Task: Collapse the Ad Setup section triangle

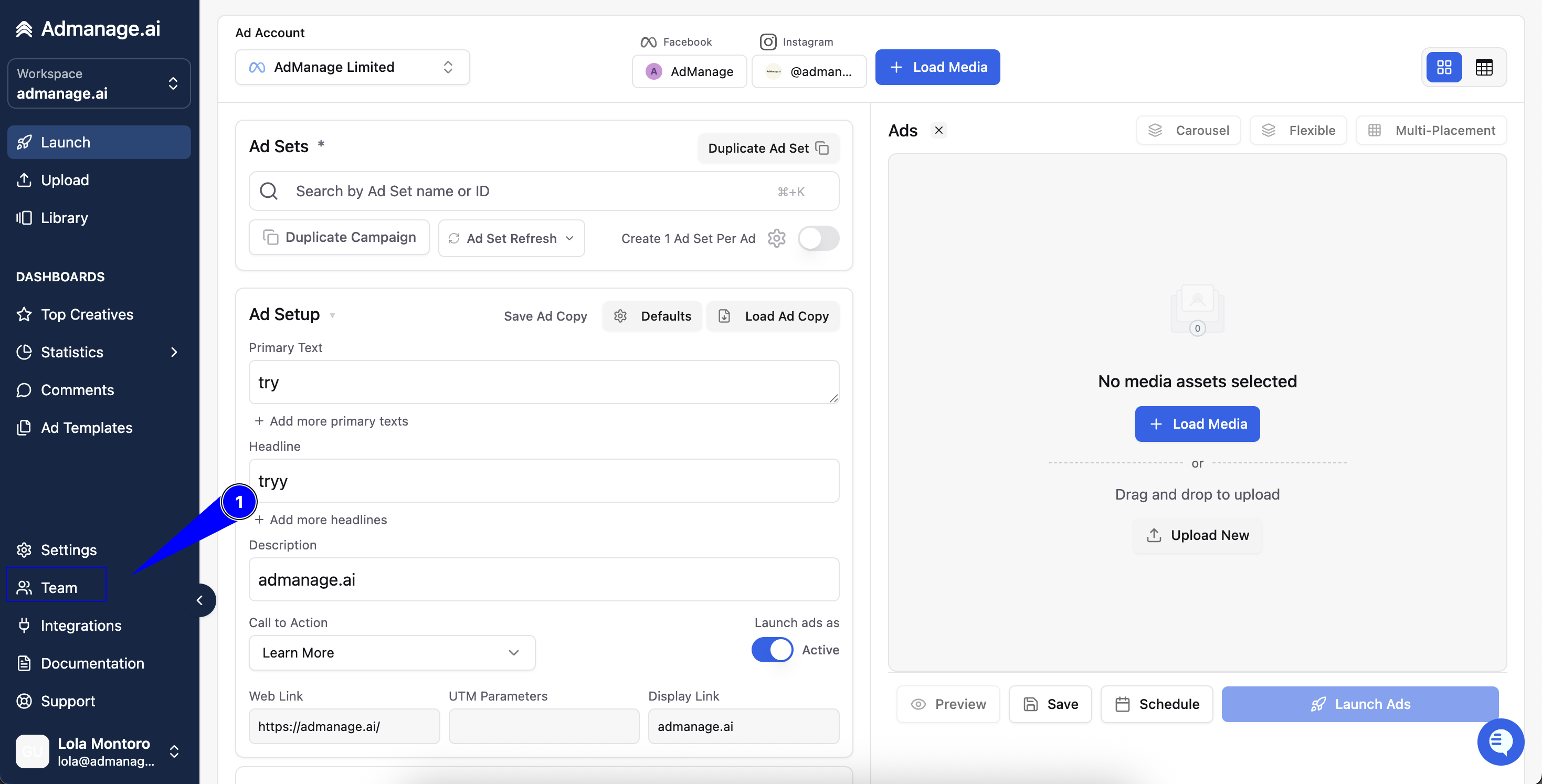Action: (332, 315)
